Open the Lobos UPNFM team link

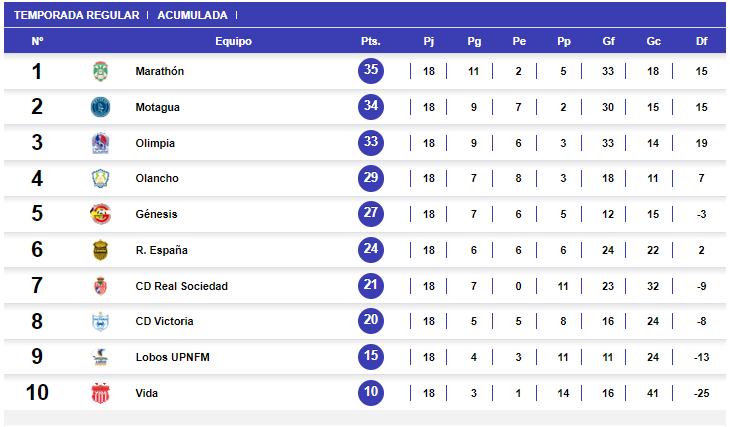click(x=172, y=357)
